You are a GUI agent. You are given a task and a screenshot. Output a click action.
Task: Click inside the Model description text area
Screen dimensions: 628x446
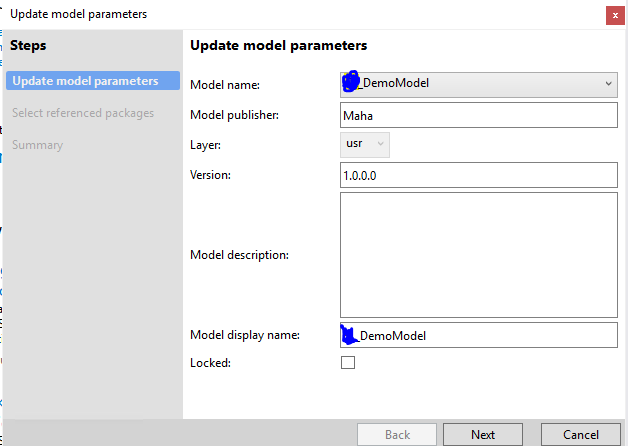(479, 253)
